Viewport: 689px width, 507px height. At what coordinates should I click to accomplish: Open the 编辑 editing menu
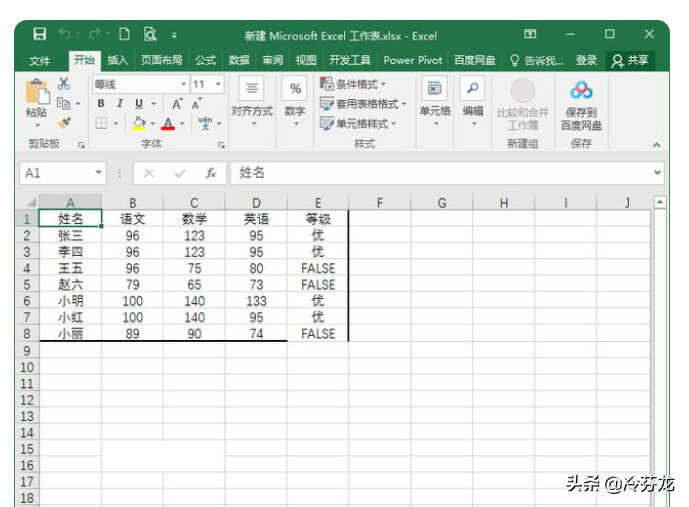pos(473,102)
